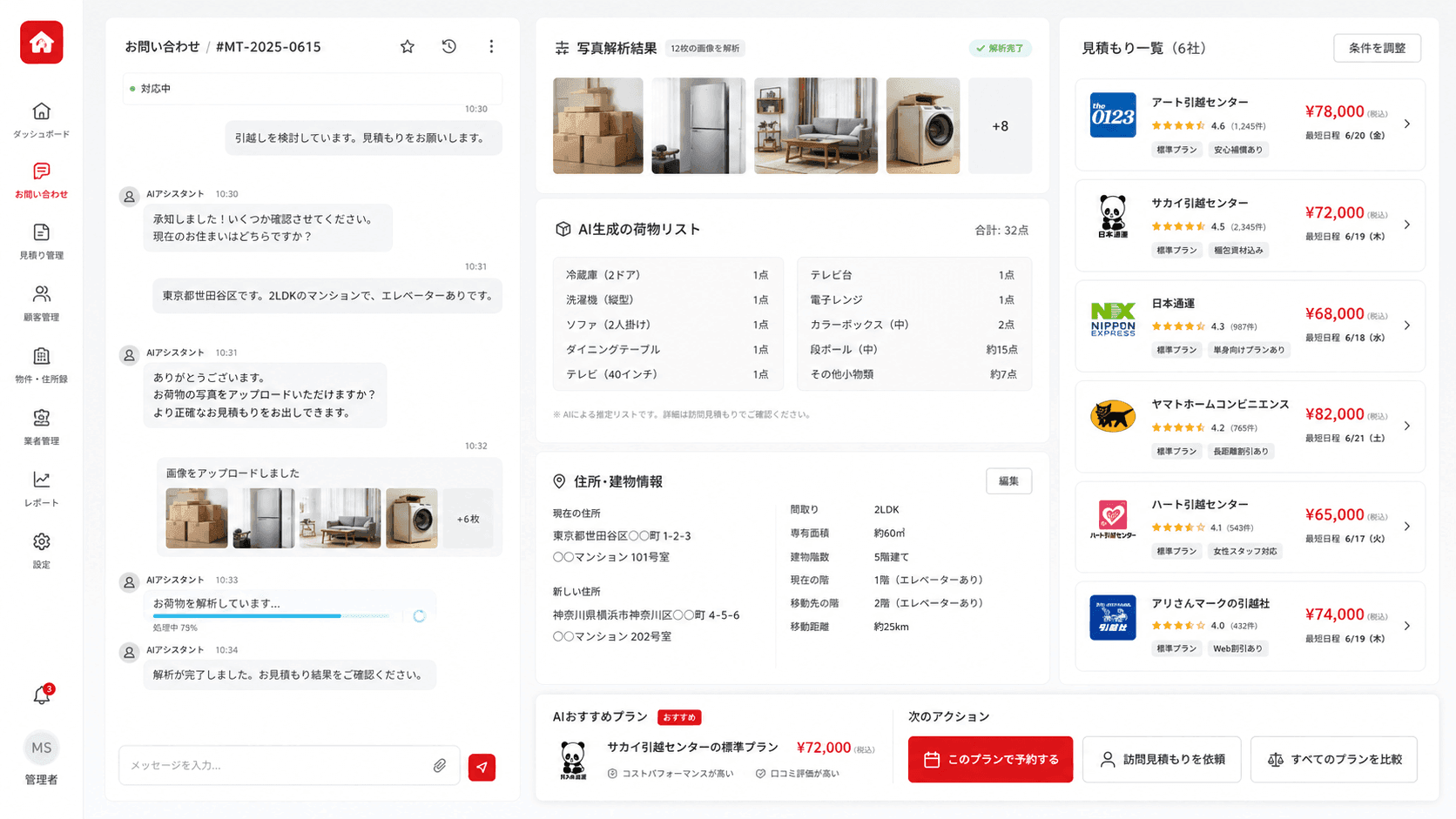Open 見積り管理 in the sidebar
The image size is (1456, 819).
coord(41,241)
